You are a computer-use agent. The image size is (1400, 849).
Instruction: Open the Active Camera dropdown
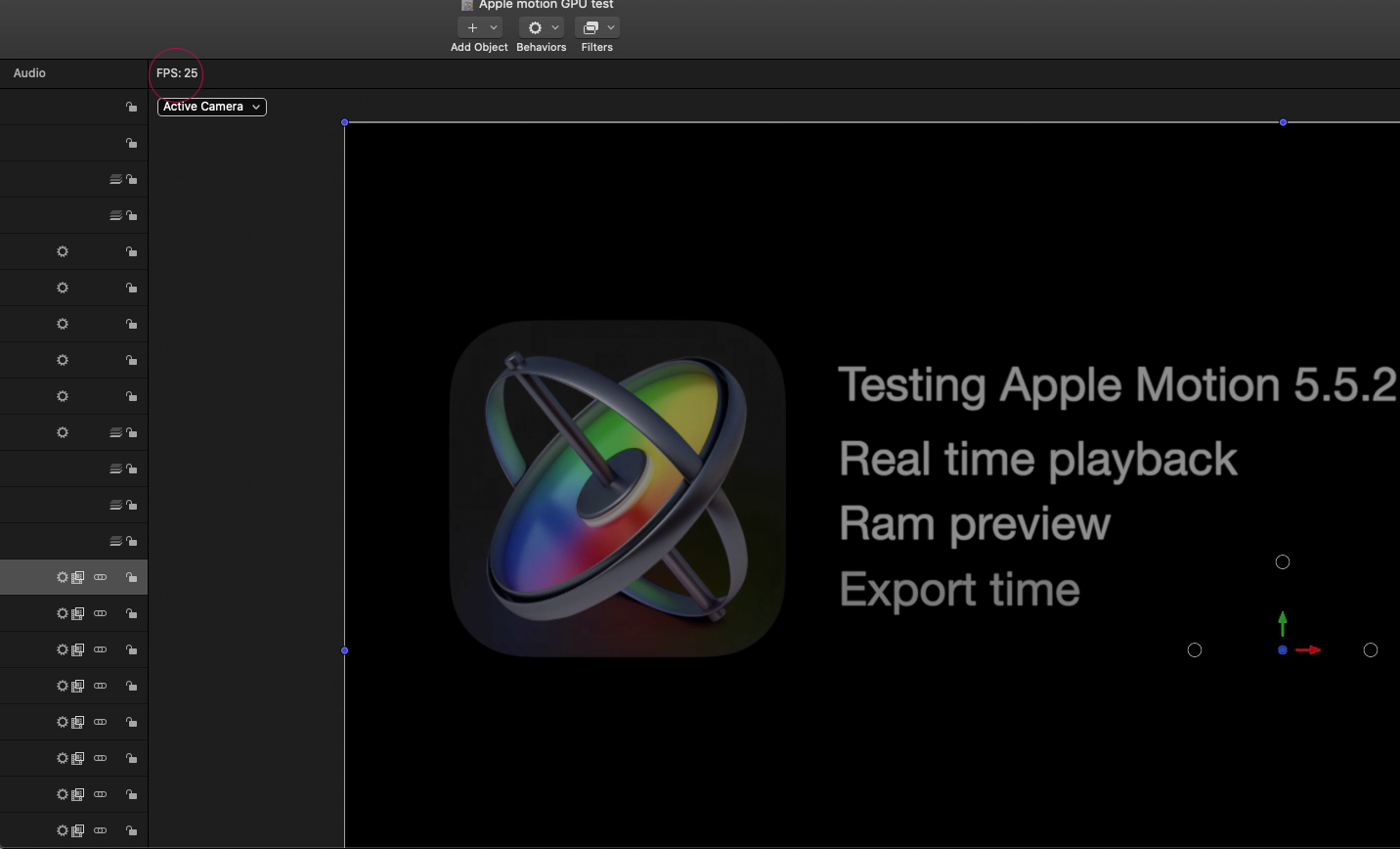pyautogui.click(x=212, y=107)
